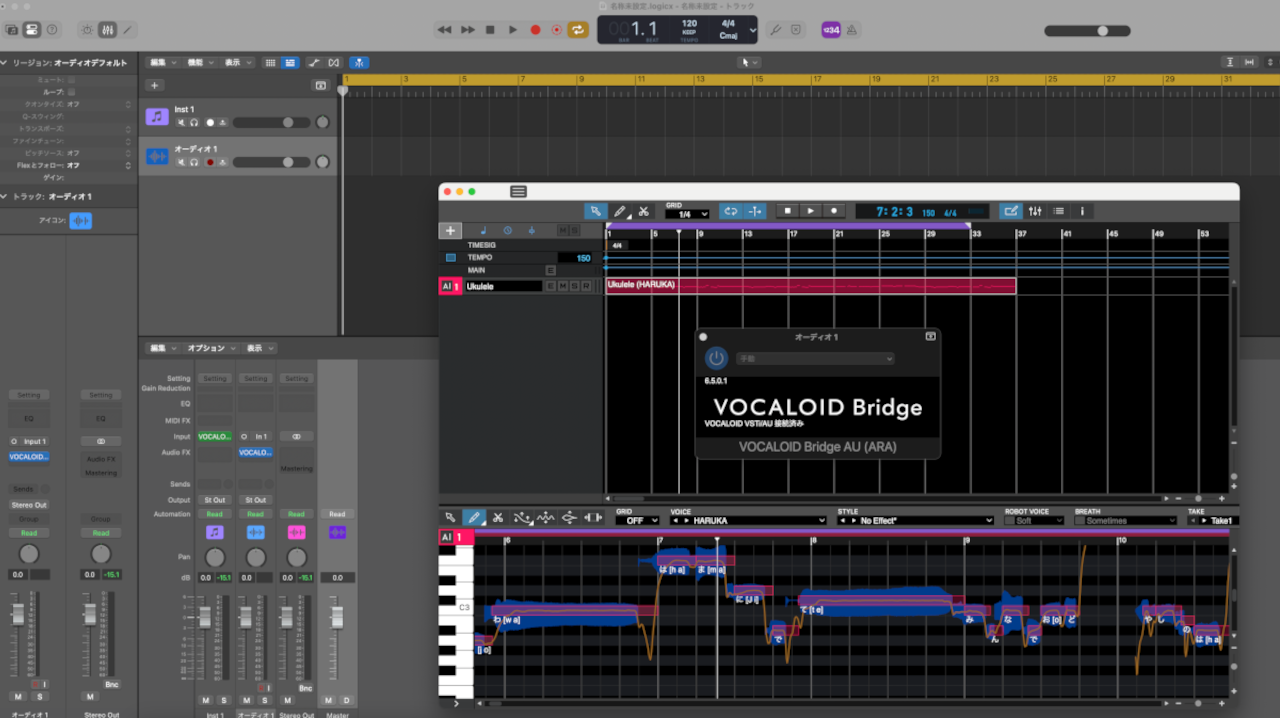The height and width of the screenshot is (720, 1280).
Task: Enable the ループ checkbox in region inspector
Action: tap(71, 91)
